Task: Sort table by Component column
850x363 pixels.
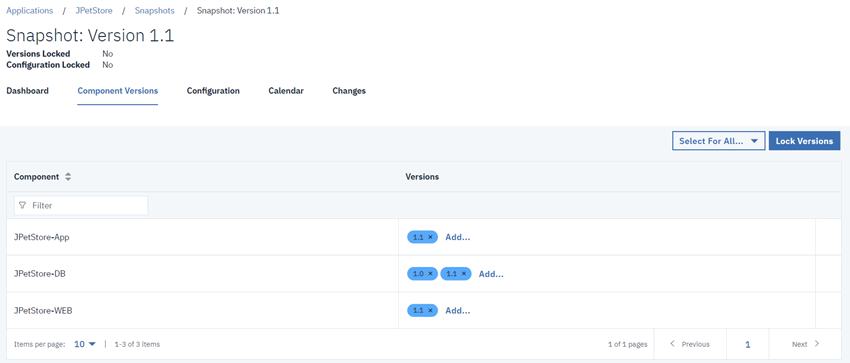Action: (x=68, y=177)
